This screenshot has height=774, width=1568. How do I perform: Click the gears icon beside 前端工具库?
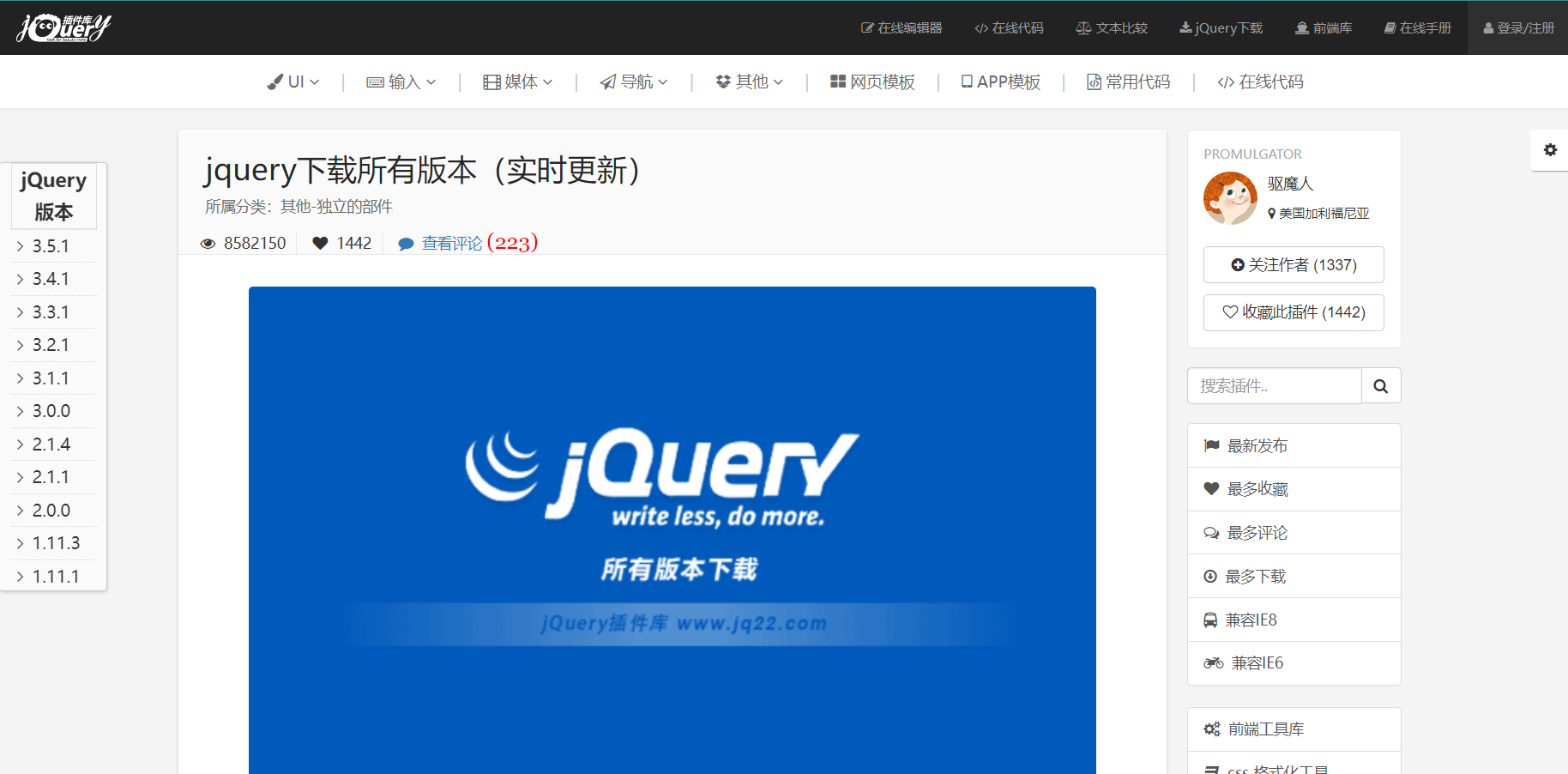click(1212, 729)
